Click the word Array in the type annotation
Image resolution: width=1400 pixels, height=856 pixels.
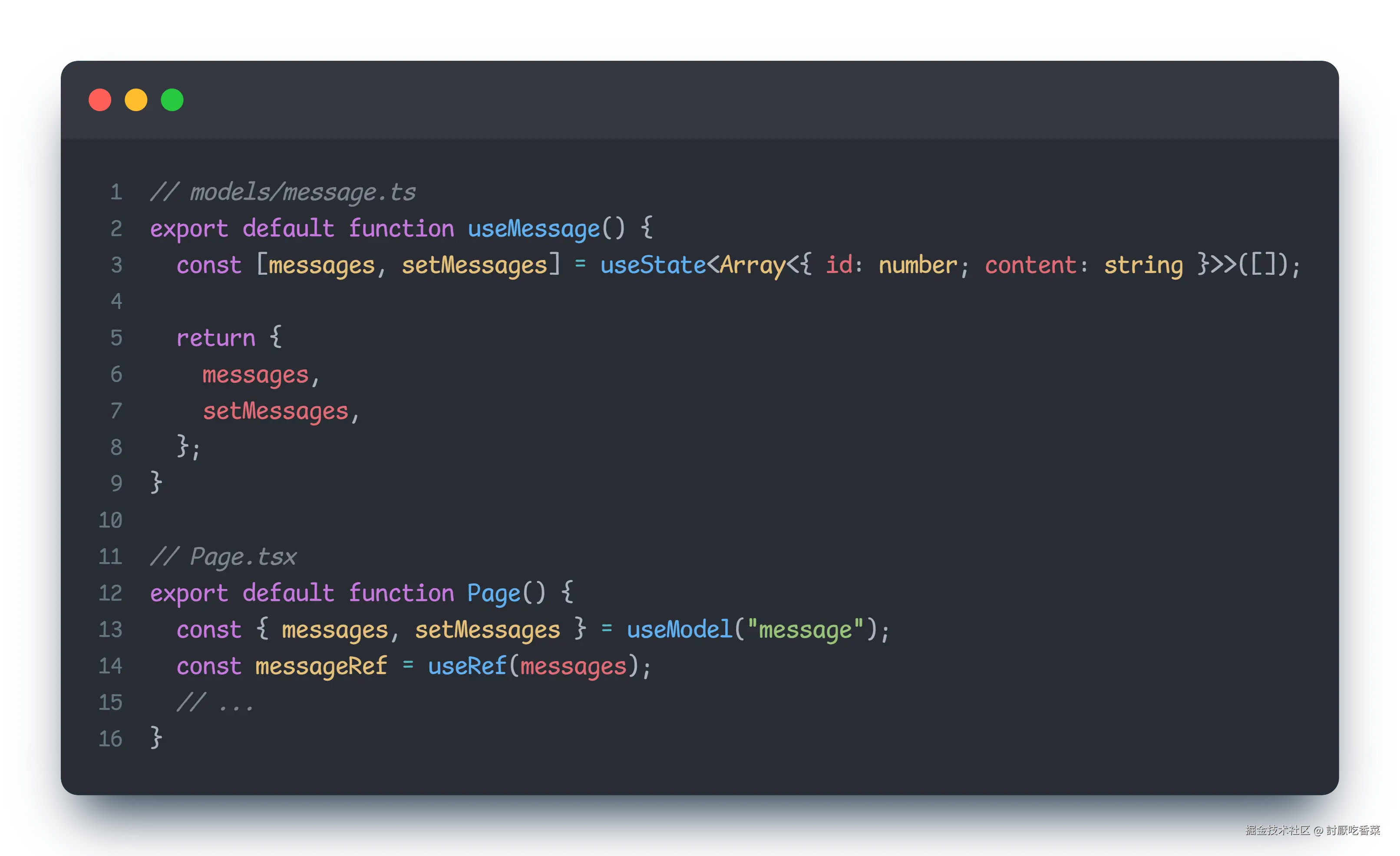(753, 265)
